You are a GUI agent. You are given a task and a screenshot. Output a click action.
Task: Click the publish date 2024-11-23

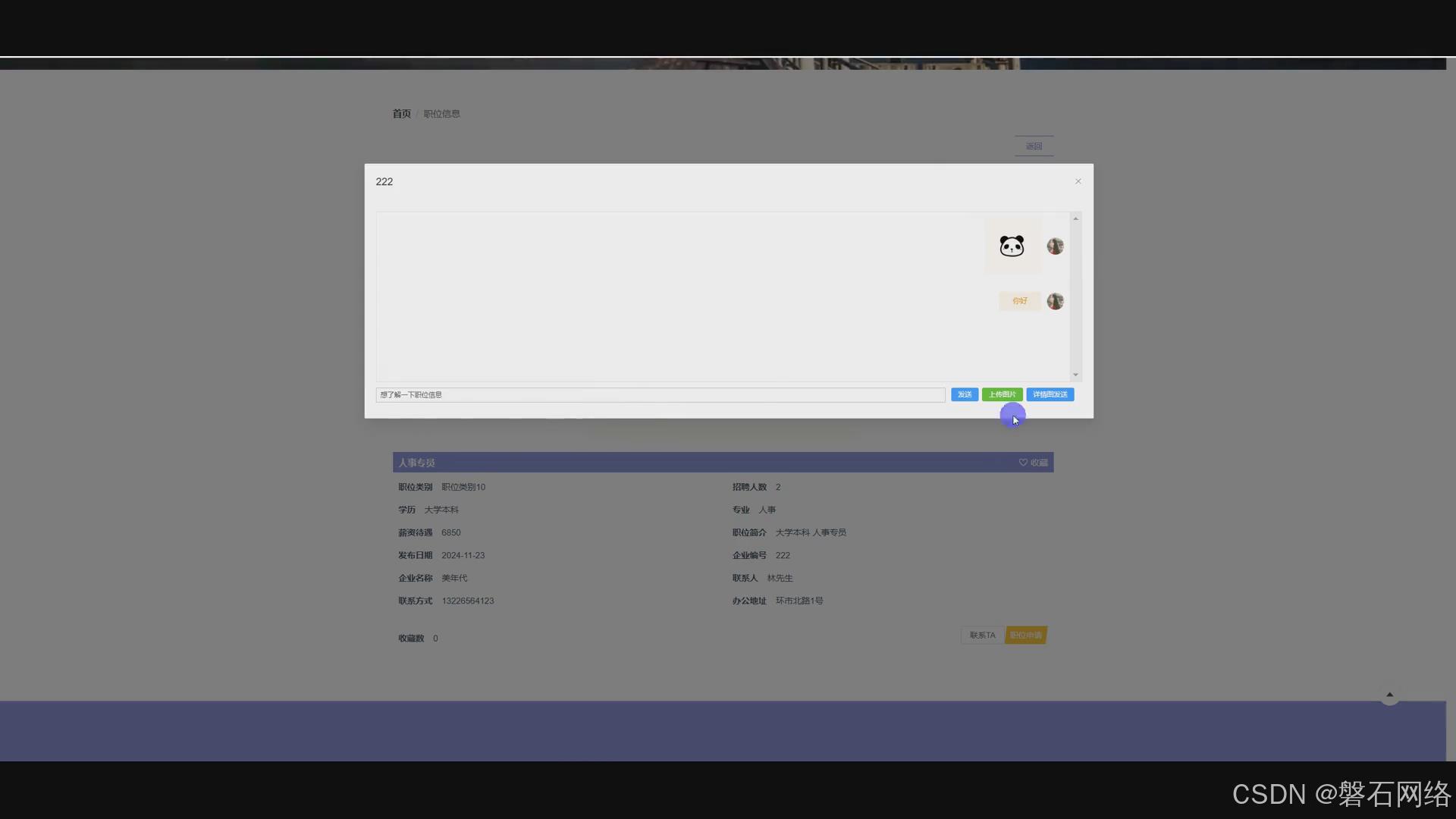pos(463,555)
